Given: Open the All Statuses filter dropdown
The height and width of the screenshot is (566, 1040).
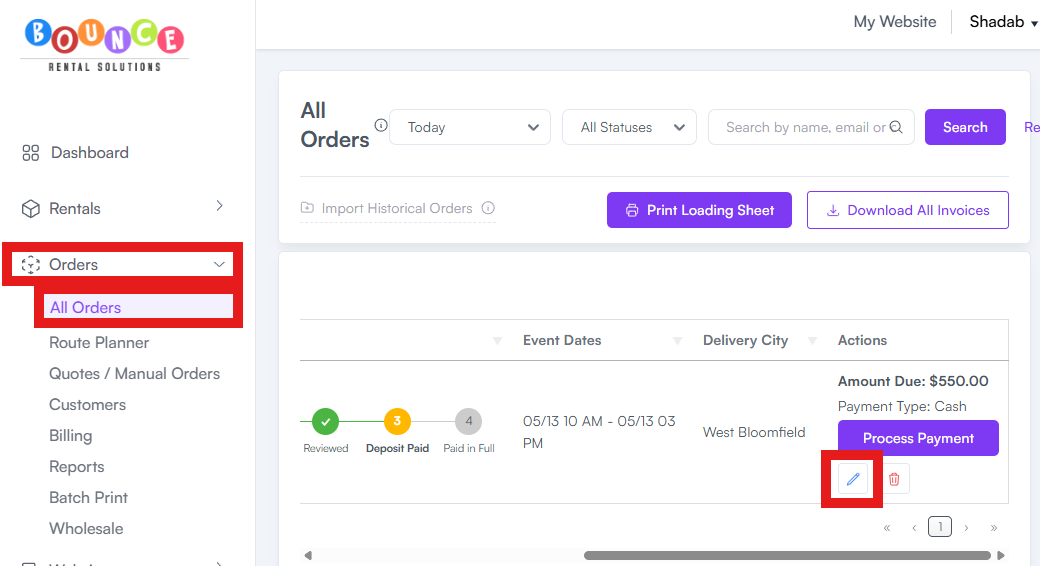Looking at the screenshot, I should coord(629,127).
